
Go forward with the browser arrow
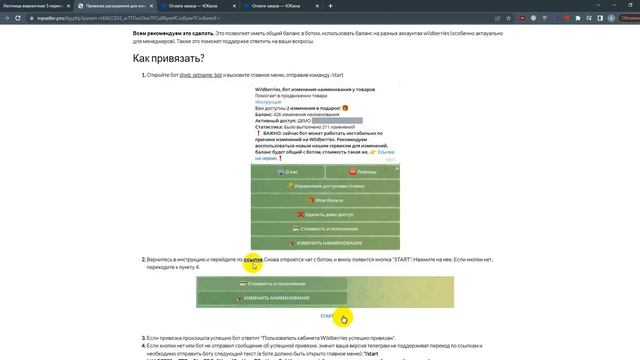click(x=7, y=18)
